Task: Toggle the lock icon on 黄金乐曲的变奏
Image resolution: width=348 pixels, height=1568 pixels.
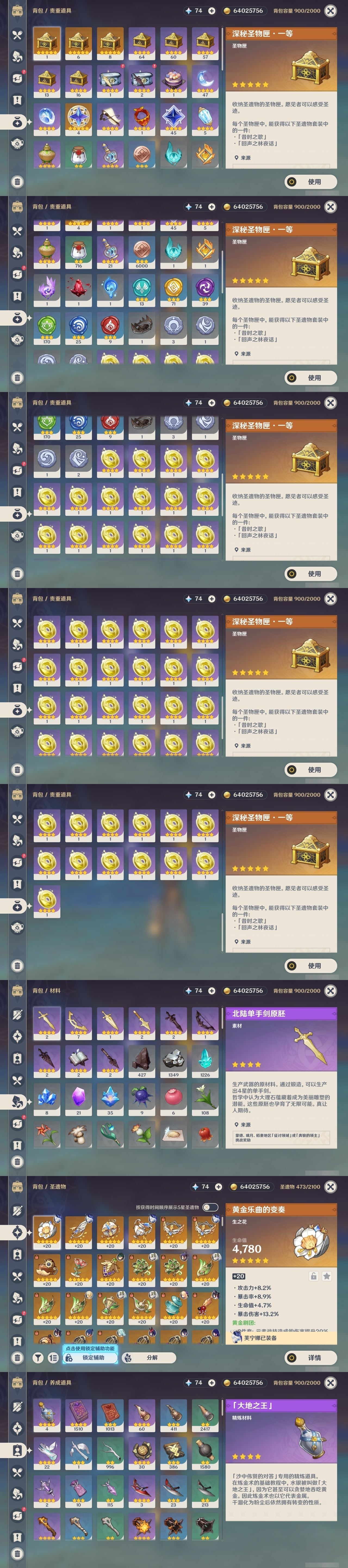Action: 313,1276
